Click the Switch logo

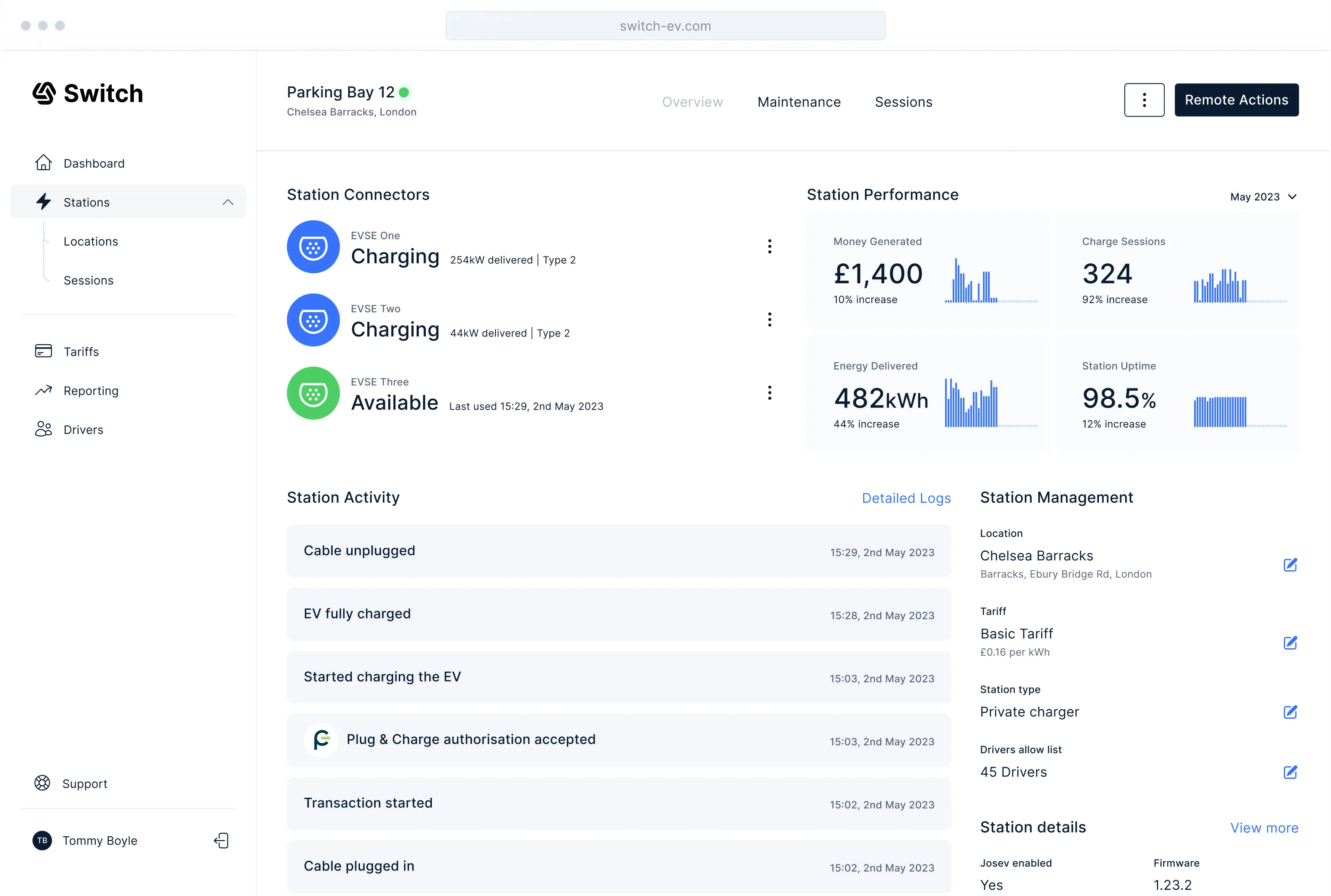[87, 93]
